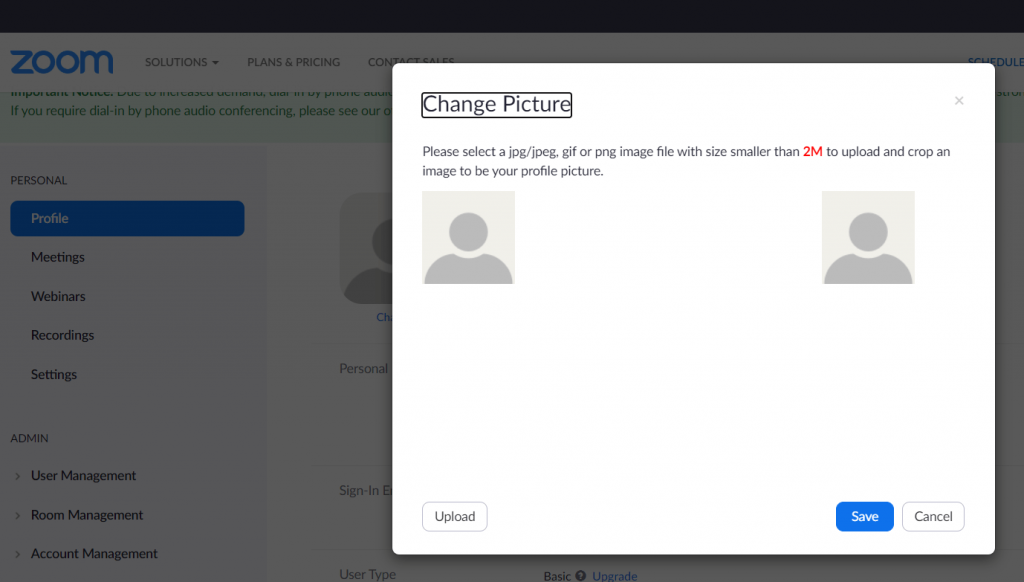Go to Settings in the sidebar

click(54, 374)
